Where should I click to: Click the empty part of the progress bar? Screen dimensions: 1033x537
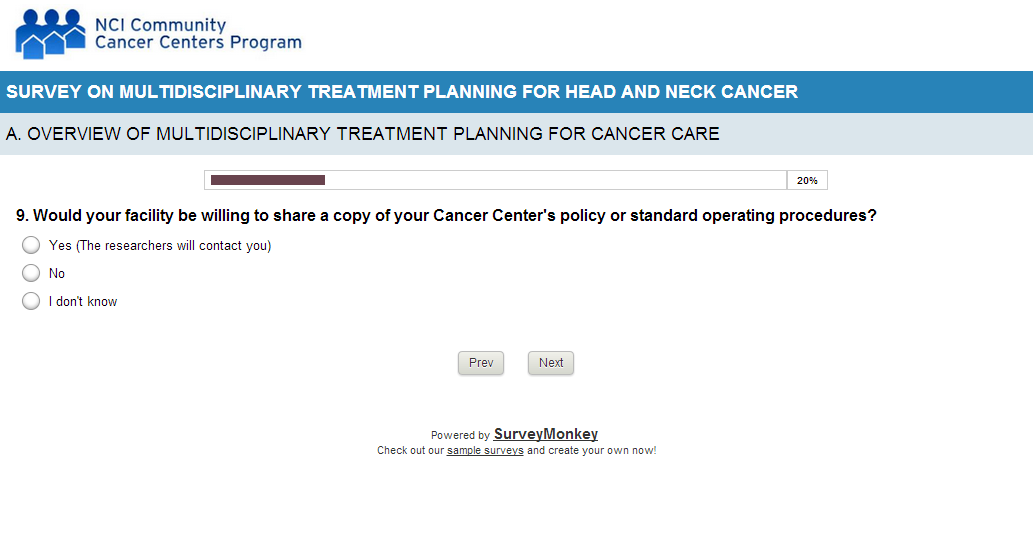click(555, 180)
